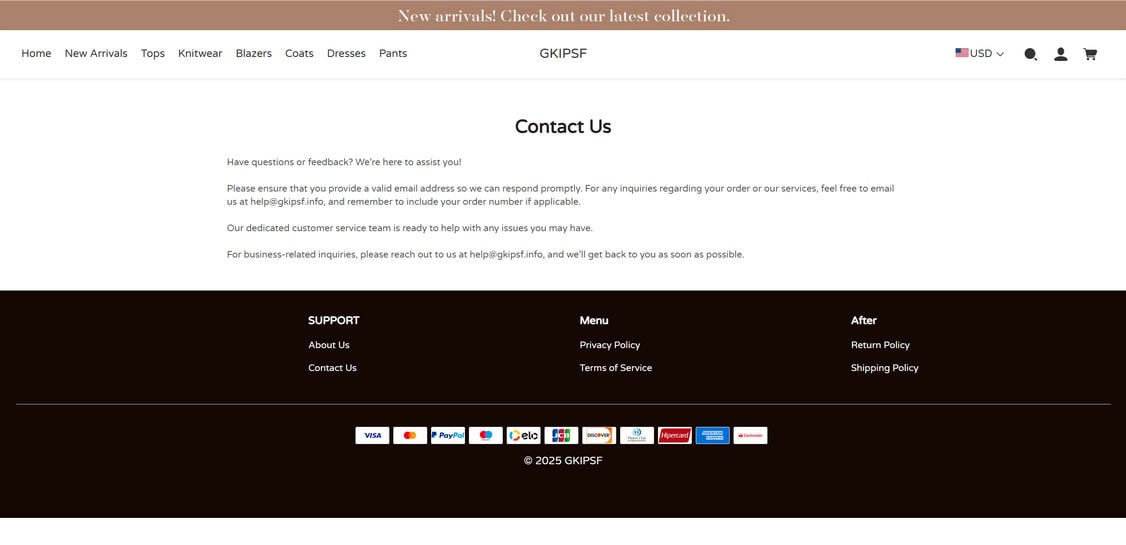The image size is (1126, 545).
Task: Click the © 2025 GKIPSF copyright text
Action: (563, 460)
